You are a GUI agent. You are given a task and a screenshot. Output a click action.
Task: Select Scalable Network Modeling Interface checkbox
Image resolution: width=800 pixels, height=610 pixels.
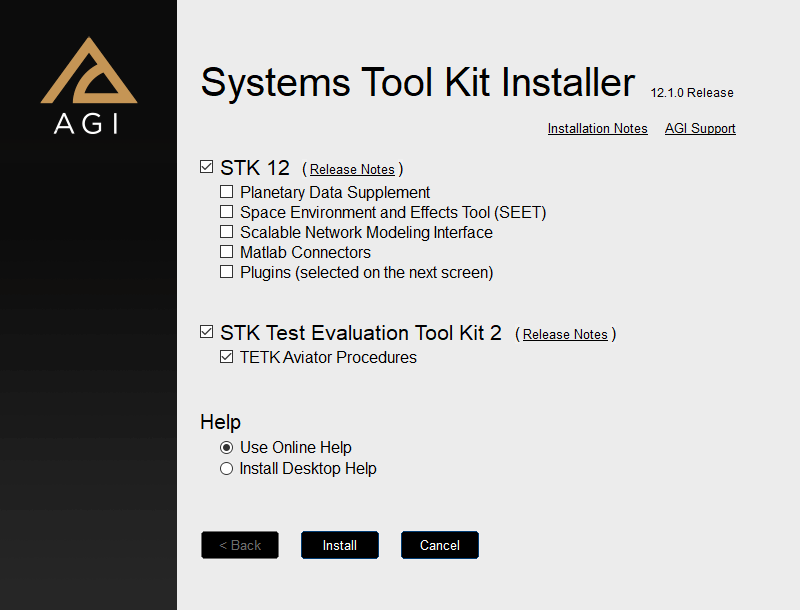[x=227, y=232]
